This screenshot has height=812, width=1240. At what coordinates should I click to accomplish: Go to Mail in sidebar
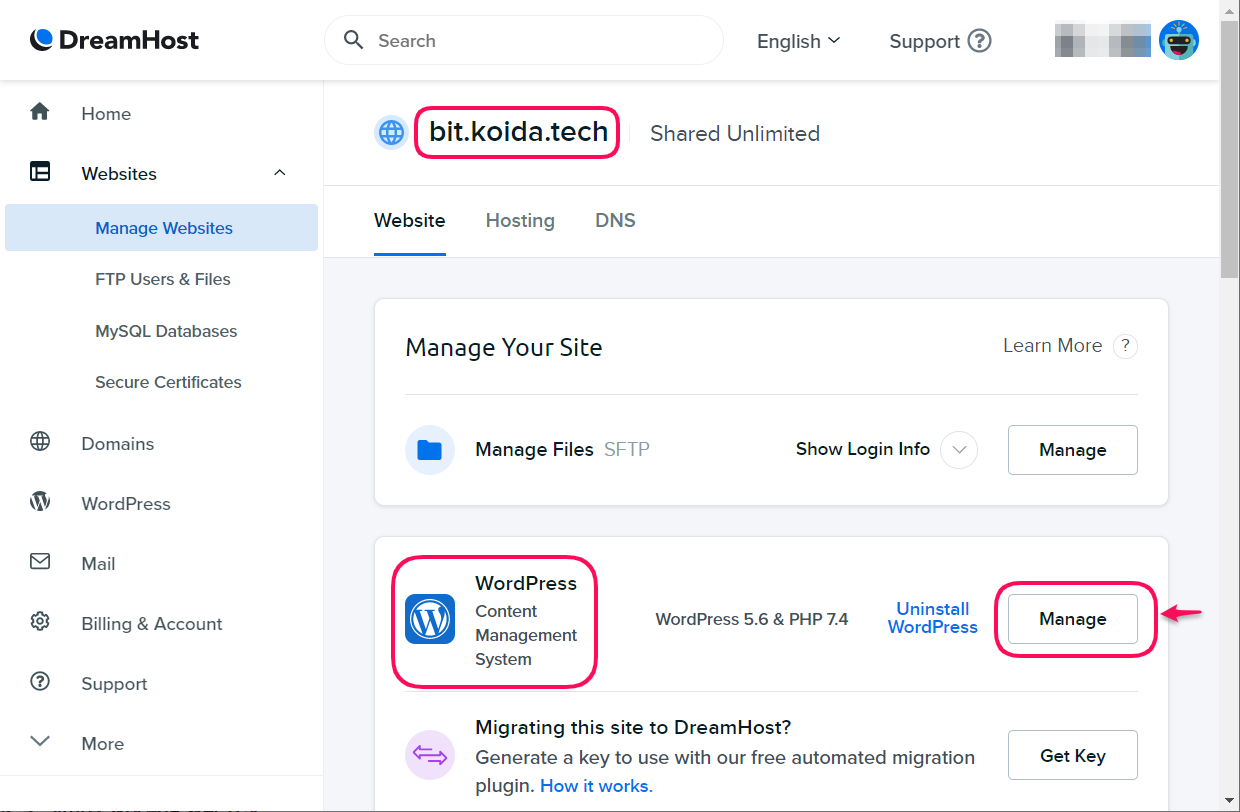pyautogui.click(x=98, y=564)
